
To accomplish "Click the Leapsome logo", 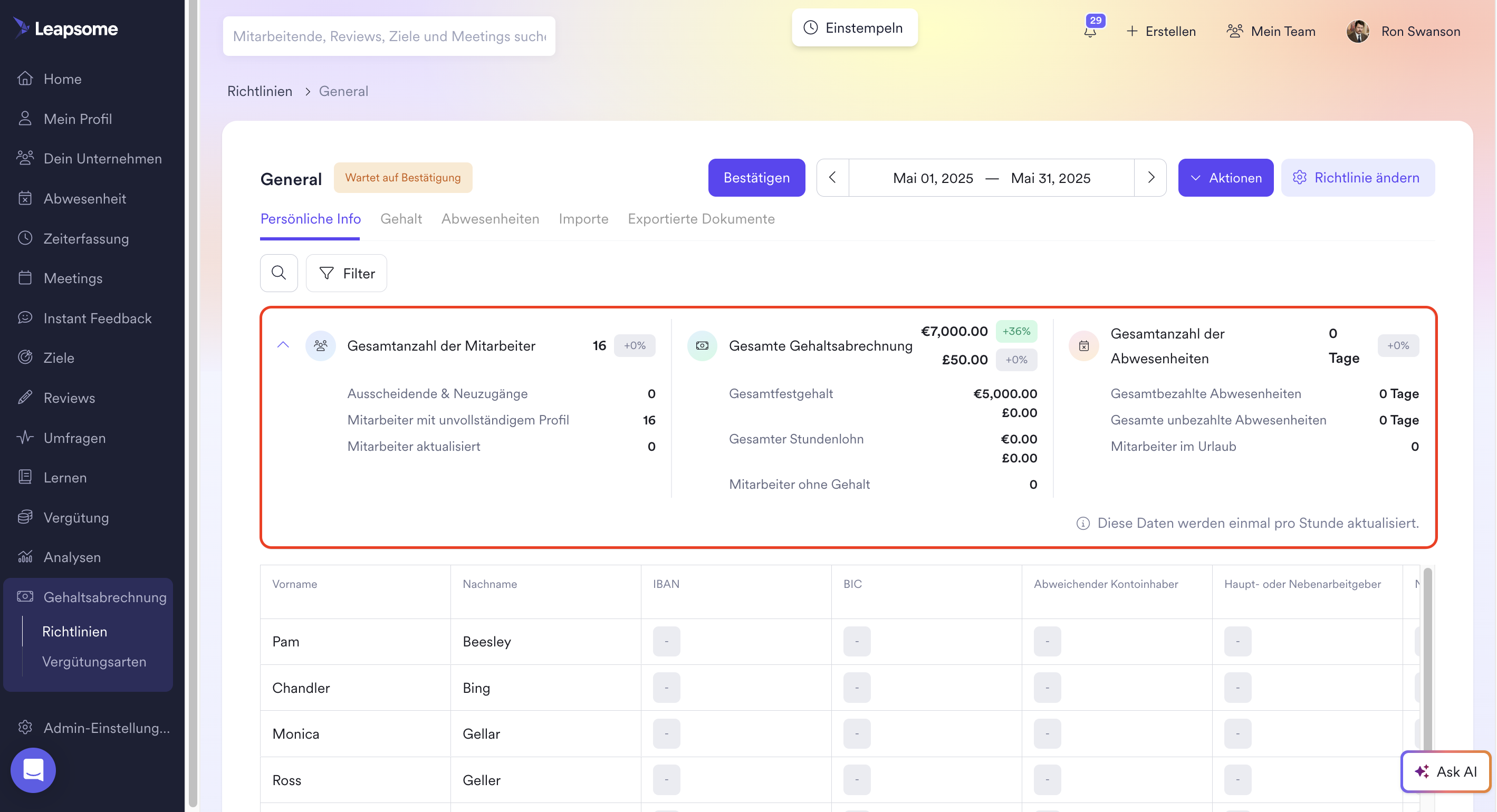I will (x=65, y=28).
